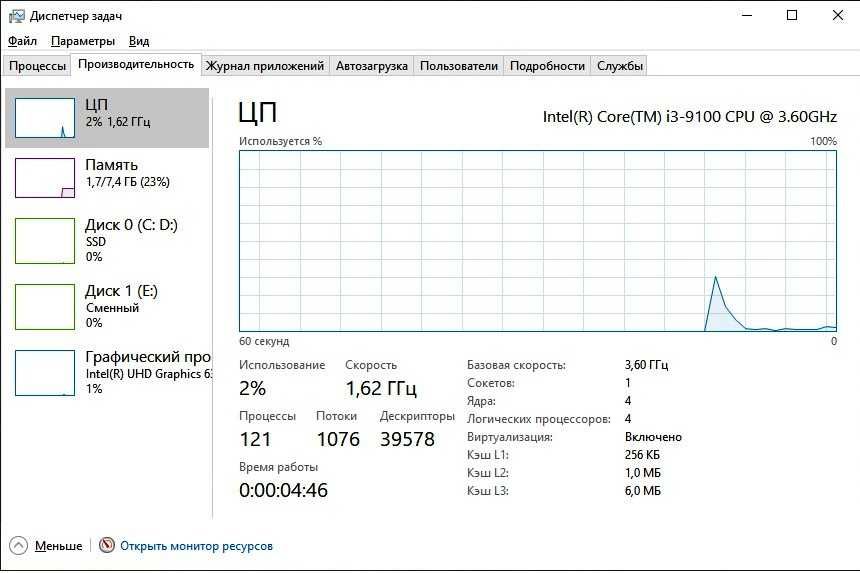
Task: Close the Диспетчер задач window
Action: tap(838, 15)
